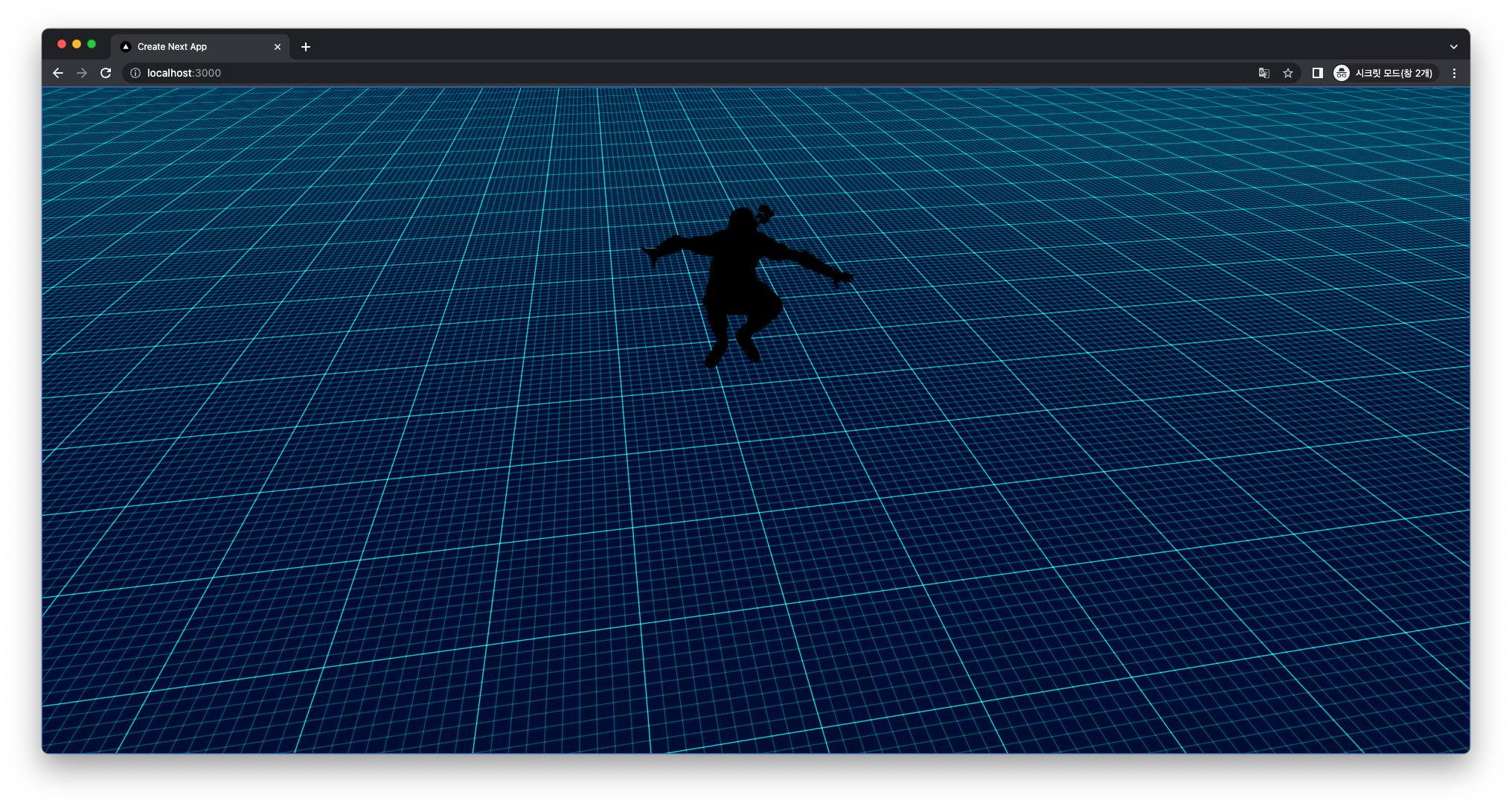Open Chrome's three-dot menu
This screenshot has height=809, width=1512.
(1454, 73)
